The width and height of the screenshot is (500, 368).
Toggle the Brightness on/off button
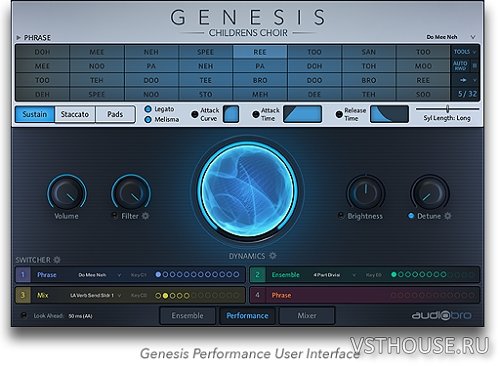pos(341,216)
